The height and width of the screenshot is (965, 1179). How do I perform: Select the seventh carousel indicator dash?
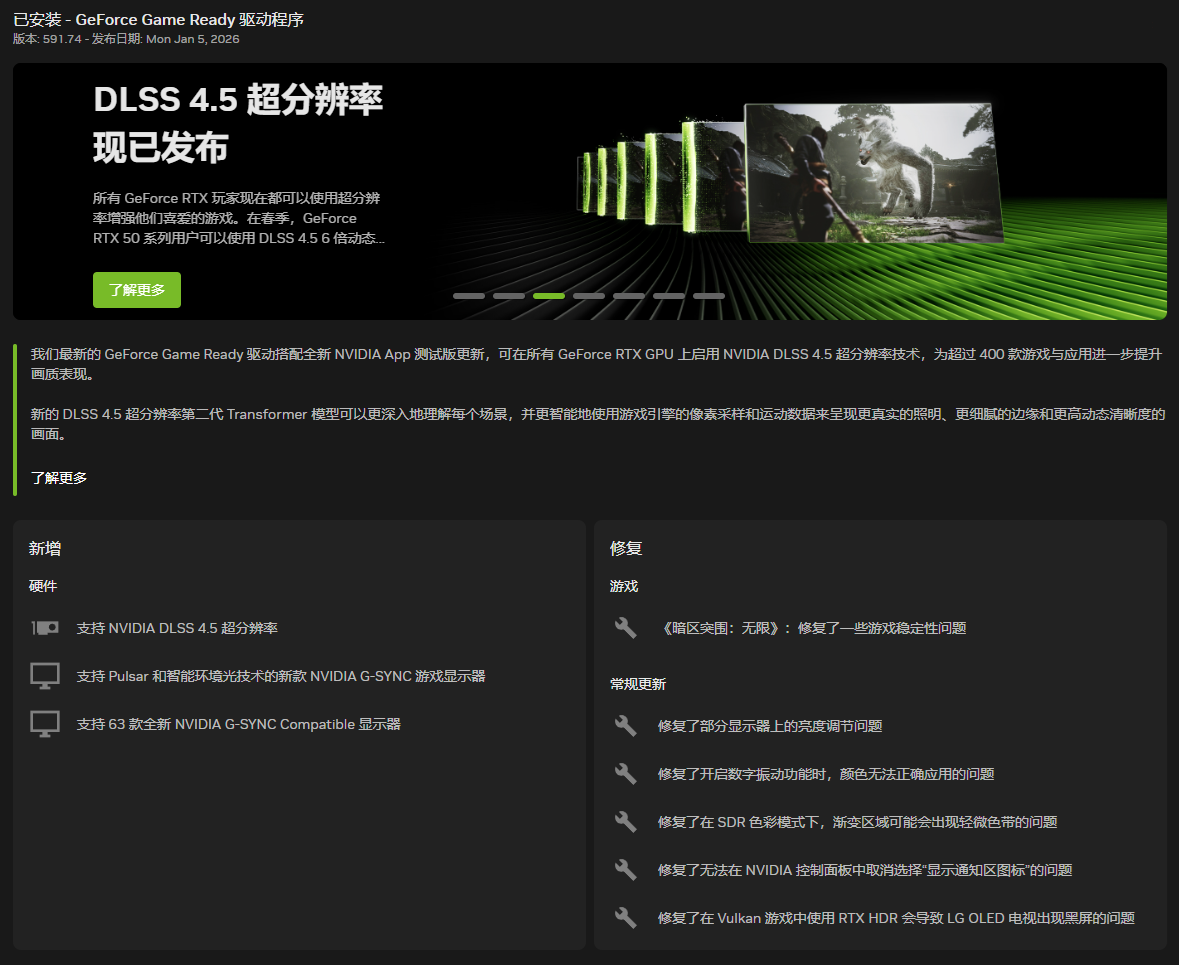(x=708, y=296)
